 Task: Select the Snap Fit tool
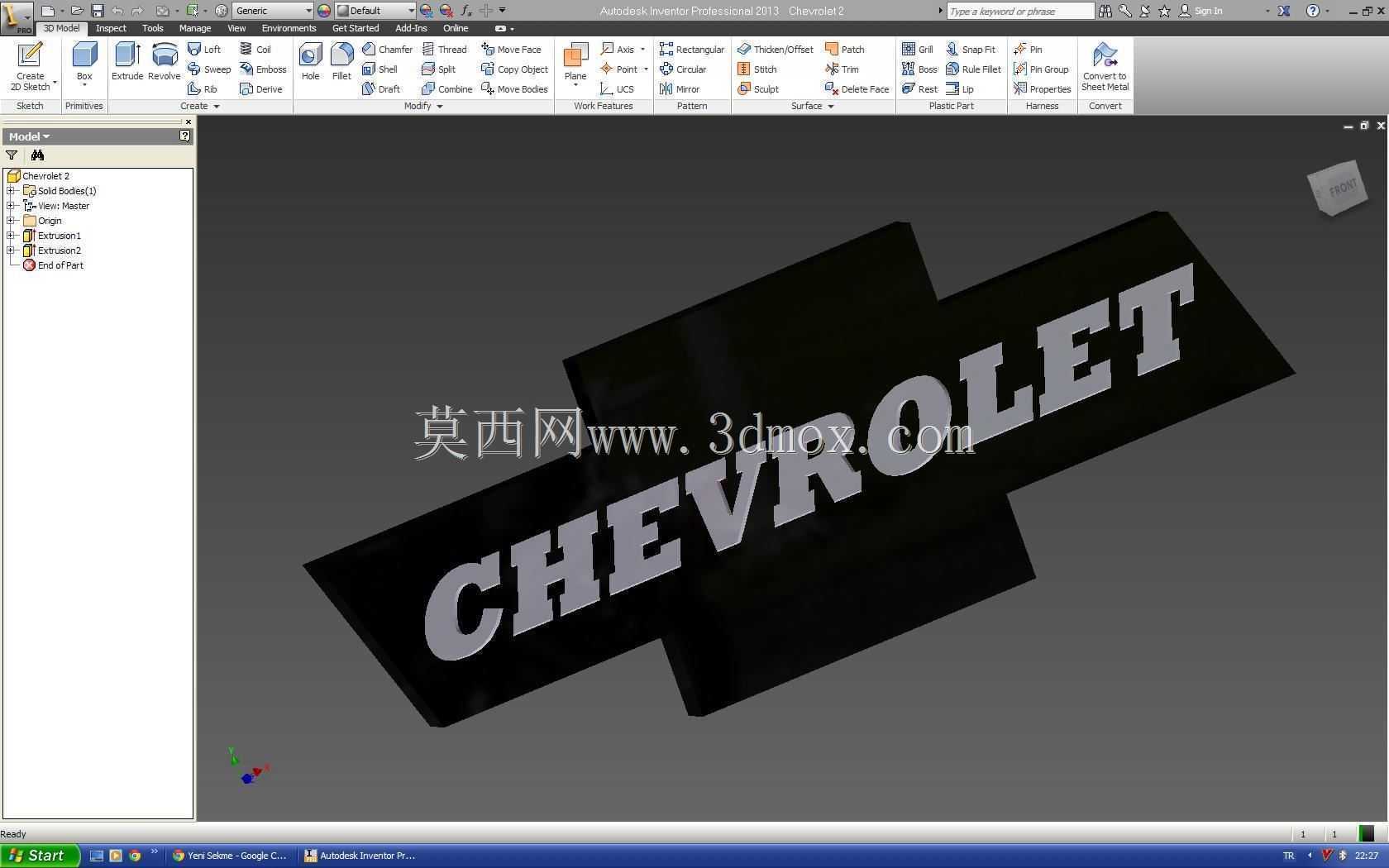pyautogui.click(x=971, y=50)
